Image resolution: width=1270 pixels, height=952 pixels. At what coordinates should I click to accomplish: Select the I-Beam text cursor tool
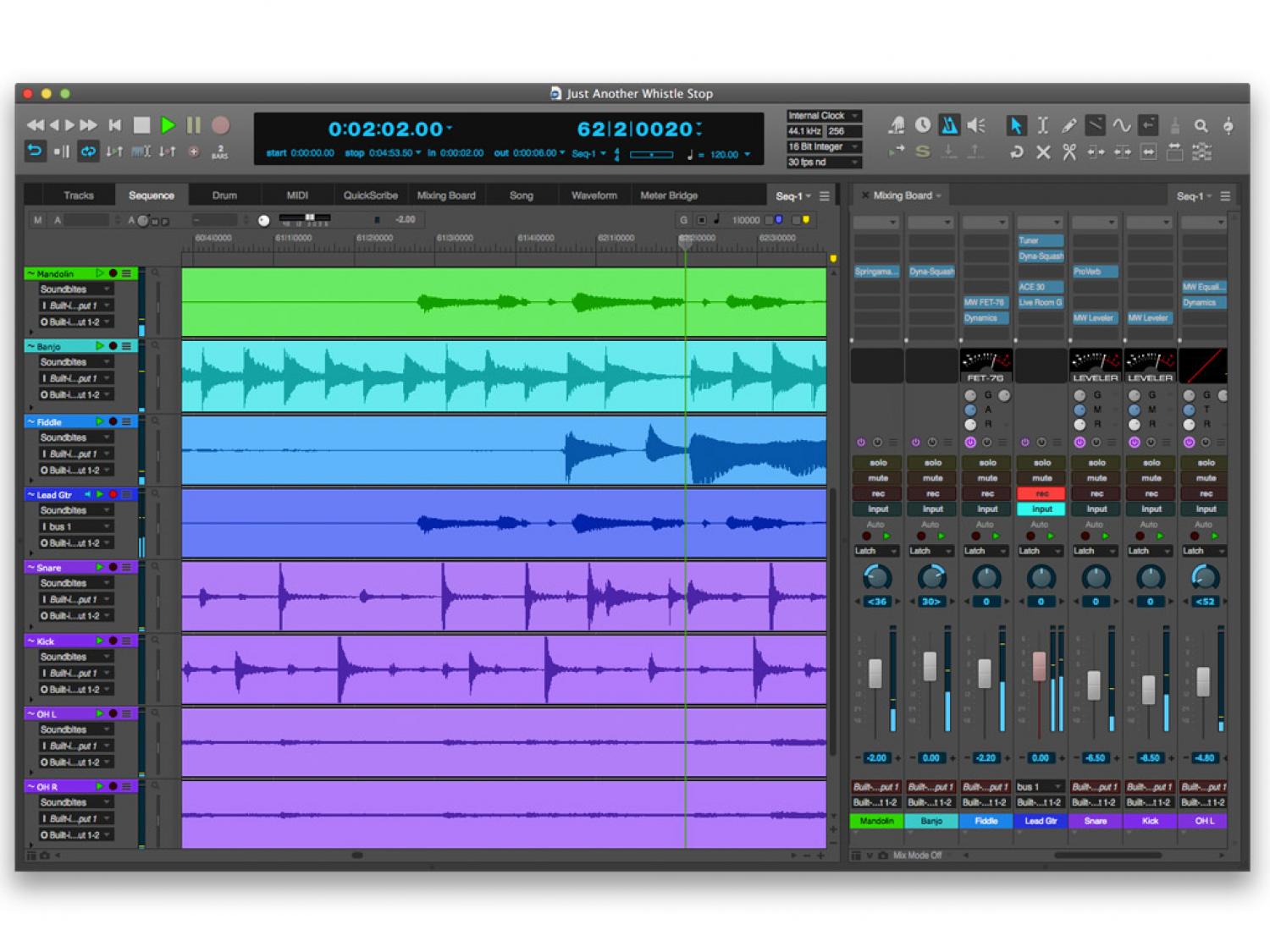point(1042,126)
